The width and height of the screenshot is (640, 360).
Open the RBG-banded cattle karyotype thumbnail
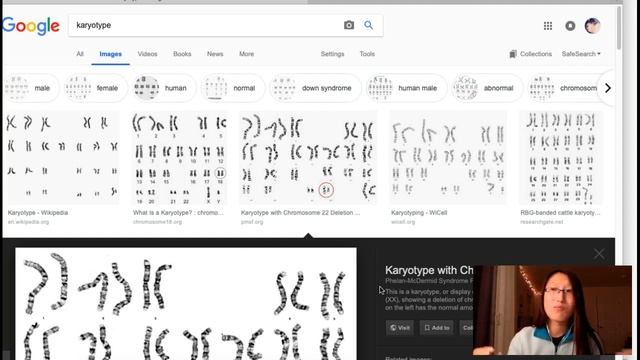coord(560,158)
